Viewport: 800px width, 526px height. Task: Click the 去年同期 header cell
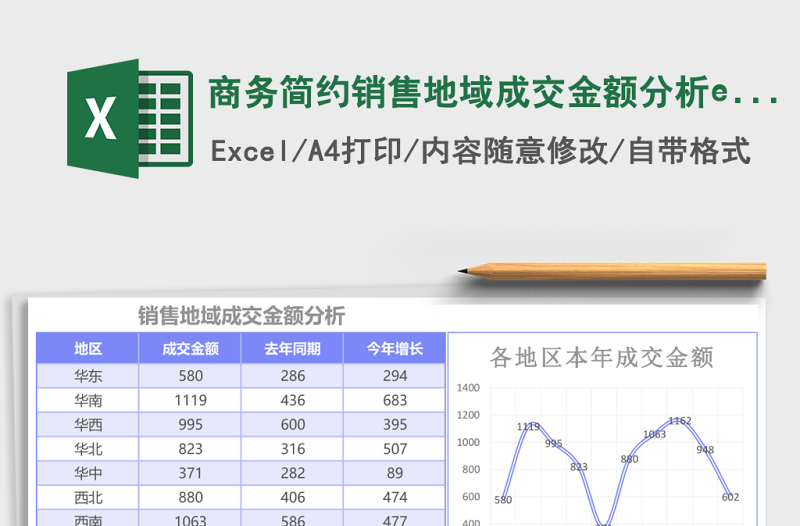[x=292, y=349]
